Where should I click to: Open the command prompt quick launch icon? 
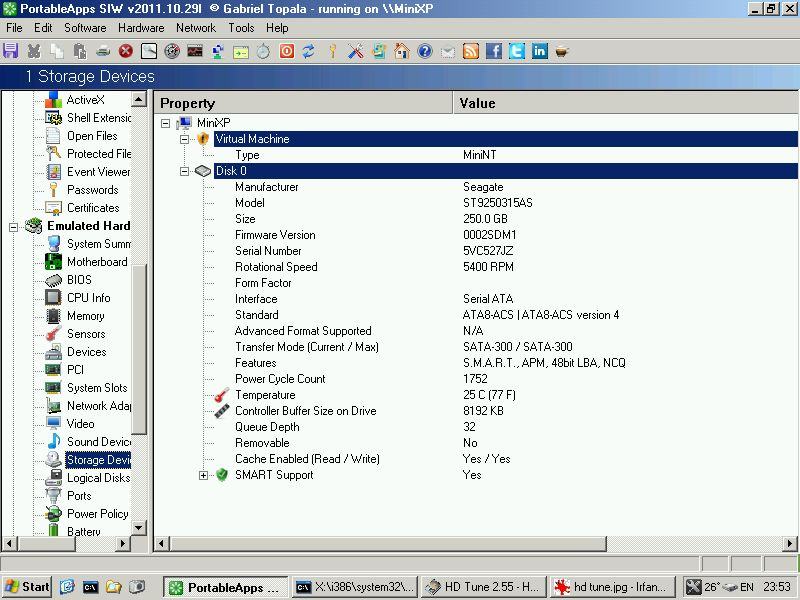coord(90,587)
